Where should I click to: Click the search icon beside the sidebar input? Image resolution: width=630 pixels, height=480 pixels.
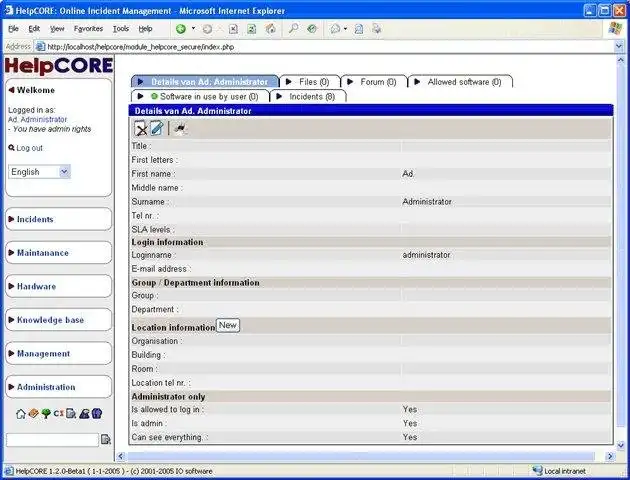pos(106,439)
